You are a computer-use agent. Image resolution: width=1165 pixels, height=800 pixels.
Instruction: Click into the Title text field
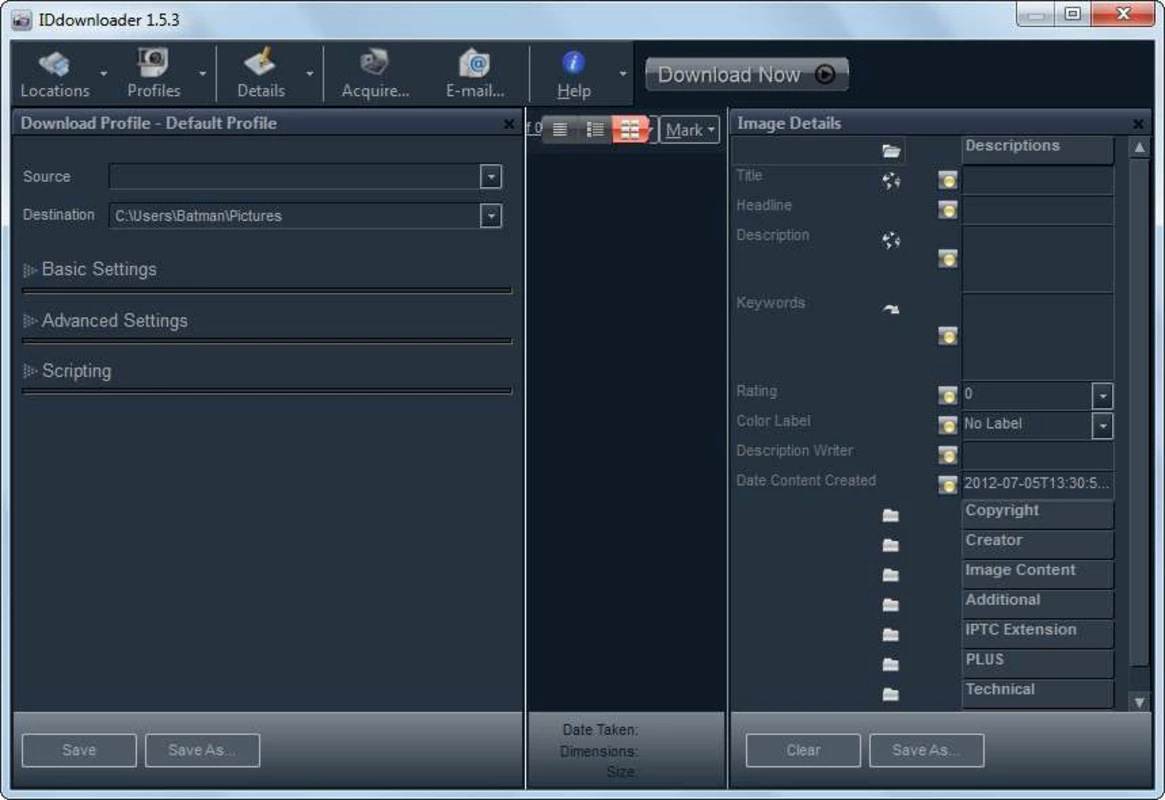[1038, 181]
